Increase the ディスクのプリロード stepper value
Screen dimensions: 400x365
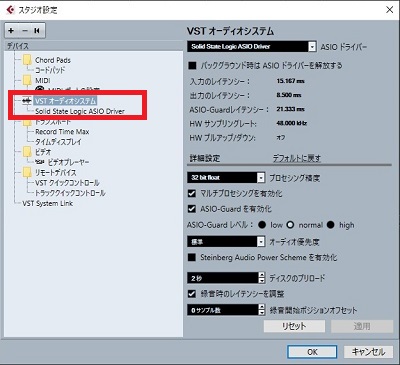click(262, 275)
